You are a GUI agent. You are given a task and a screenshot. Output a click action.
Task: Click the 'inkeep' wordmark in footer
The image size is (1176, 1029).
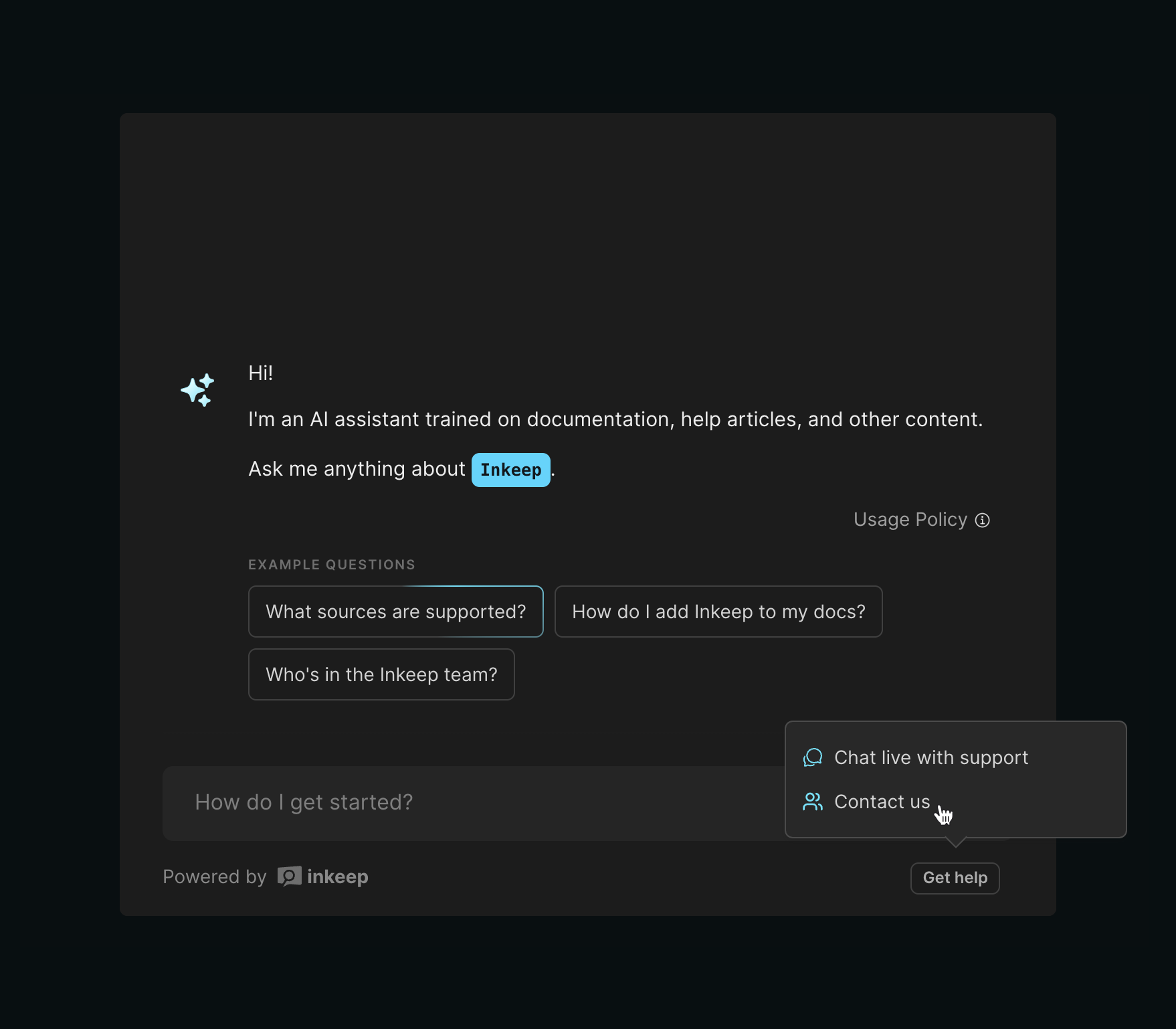click(x=337, y=876)
